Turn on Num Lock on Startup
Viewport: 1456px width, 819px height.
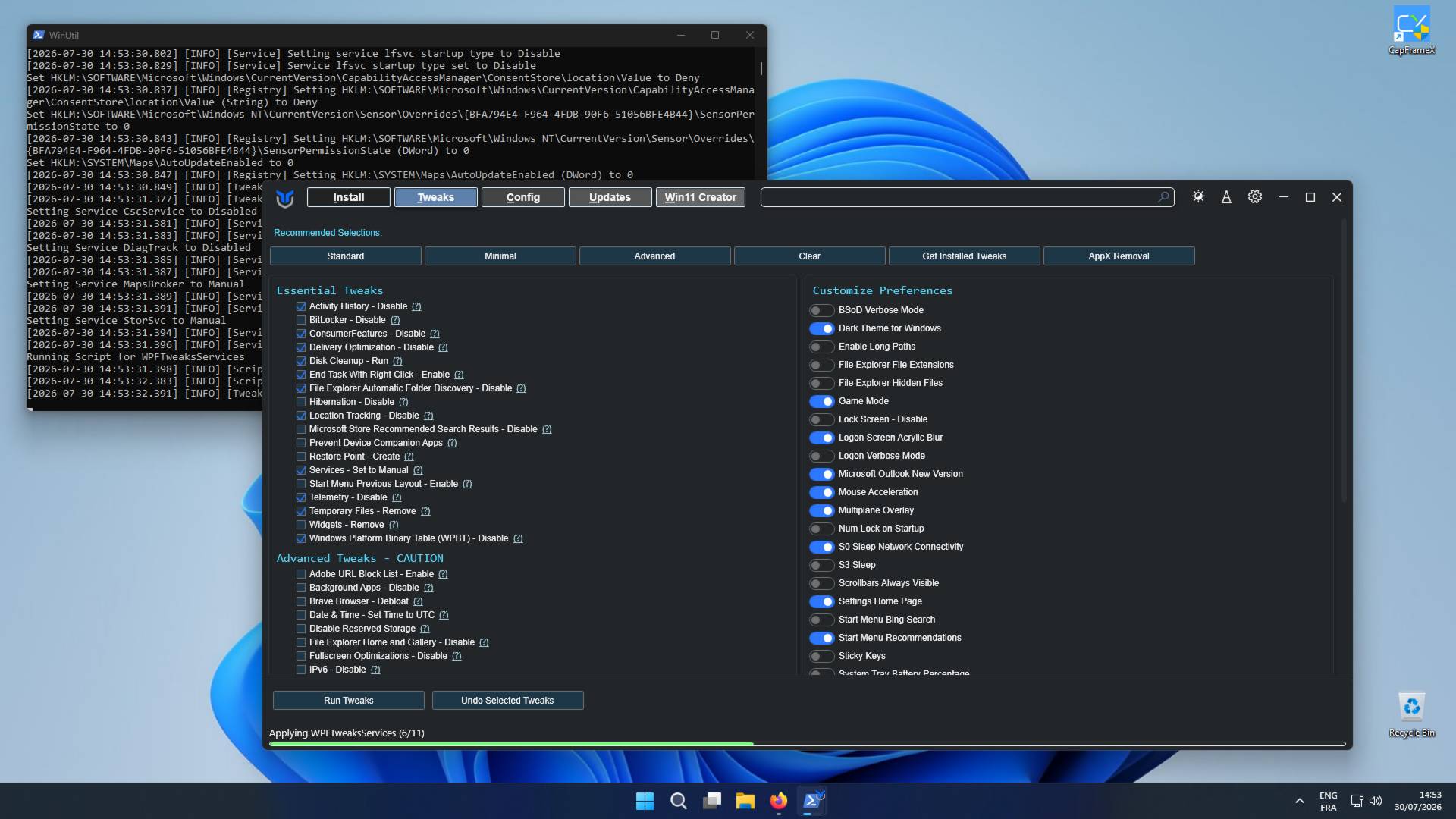(x=821, y=529)
